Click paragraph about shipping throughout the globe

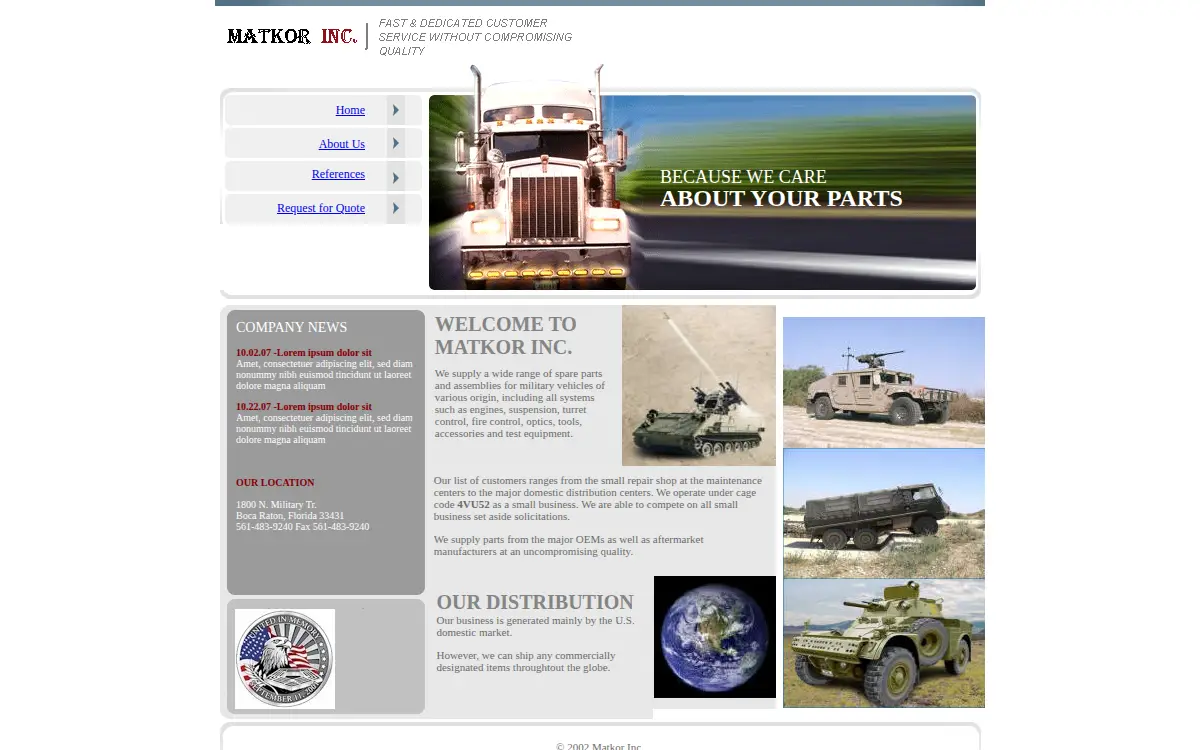526,662
